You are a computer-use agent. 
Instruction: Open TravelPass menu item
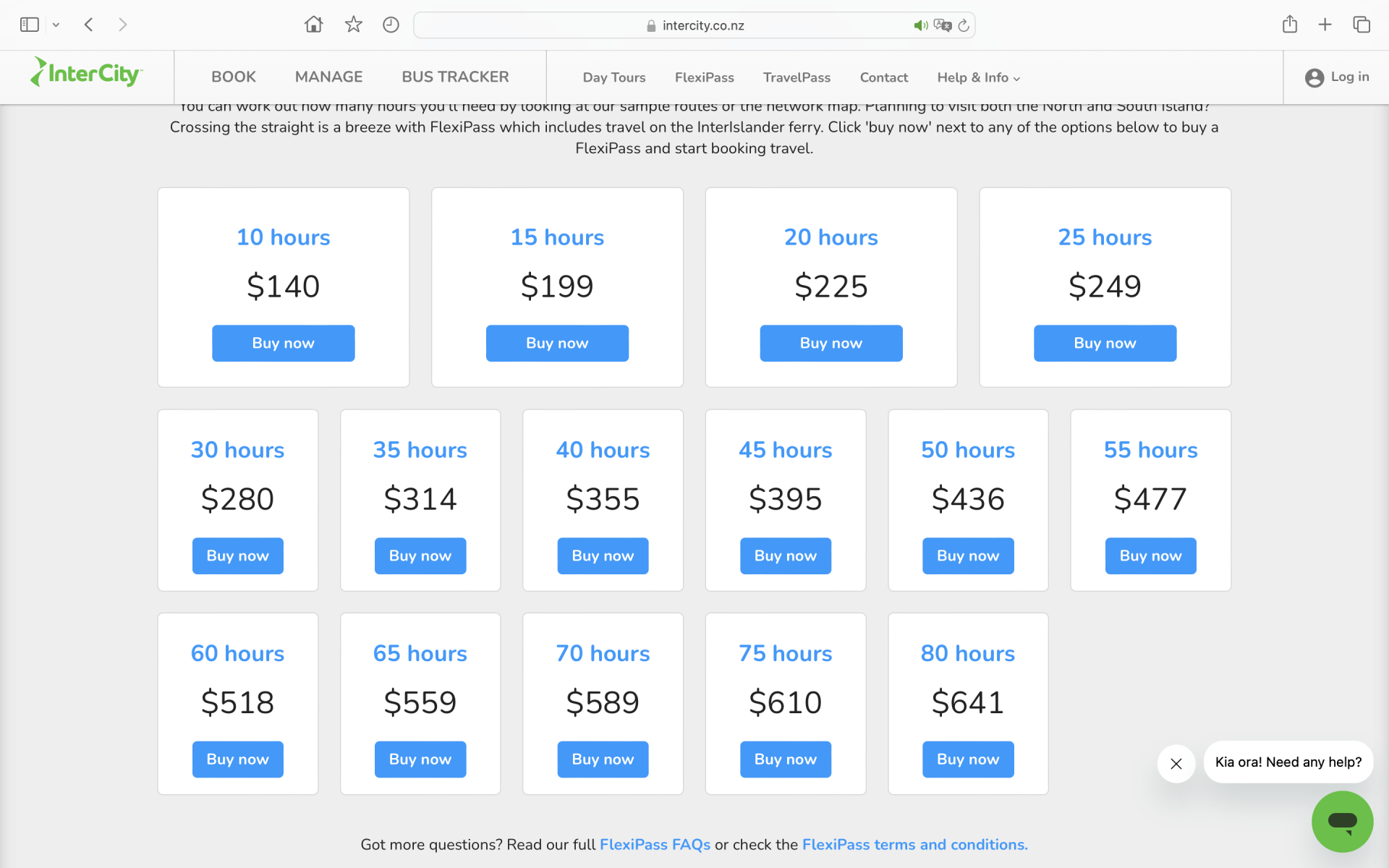click(x=797, y=77)
